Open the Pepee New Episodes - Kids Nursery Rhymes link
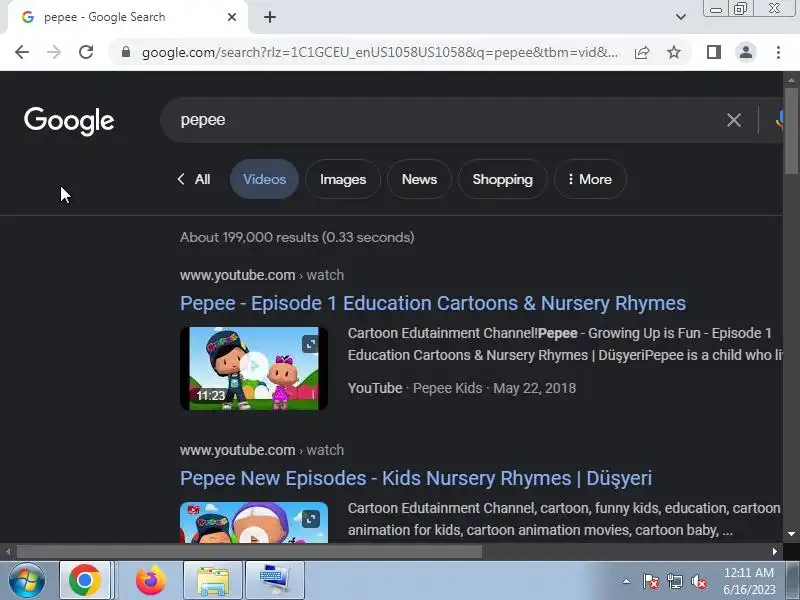The image size is (800, 600). 416,478
